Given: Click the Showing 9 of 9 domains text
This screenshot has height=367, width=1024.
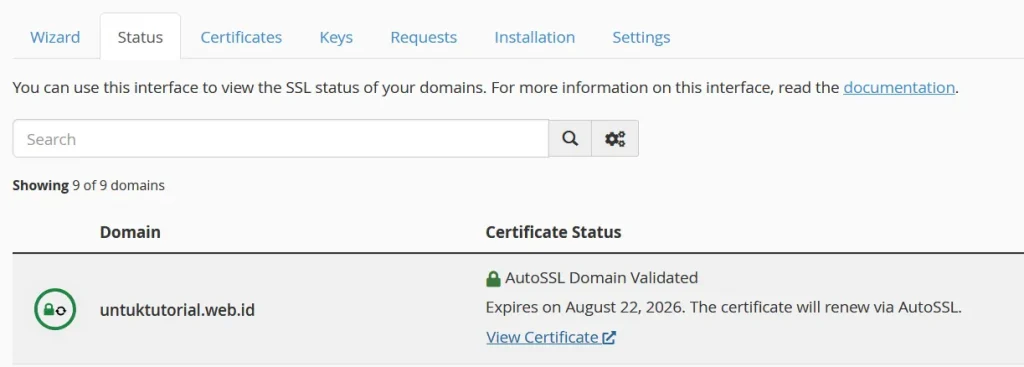Looking at the screenshot, I should pyautogui.click(x=89, y=185).
